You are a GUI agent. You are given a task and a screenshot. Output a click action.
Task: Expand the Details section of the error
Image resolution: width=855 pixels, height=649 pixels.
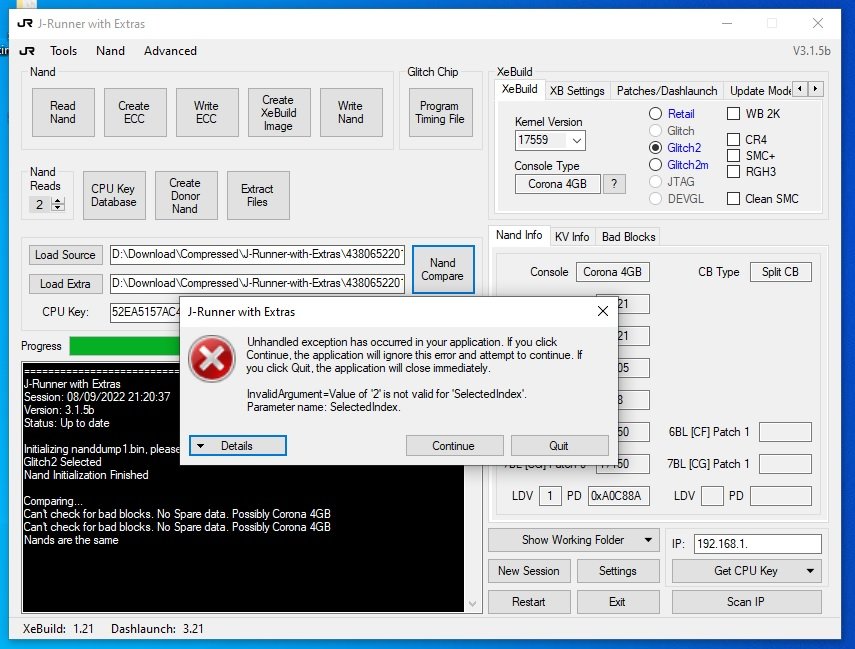coord(238,446)
